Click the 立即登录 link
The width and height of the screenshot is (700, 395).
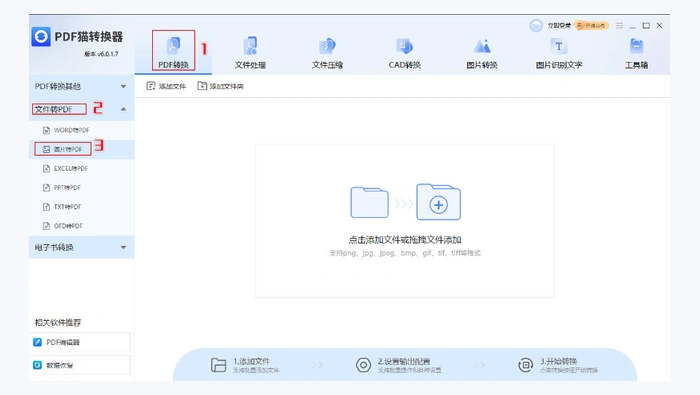coord(559,25)
